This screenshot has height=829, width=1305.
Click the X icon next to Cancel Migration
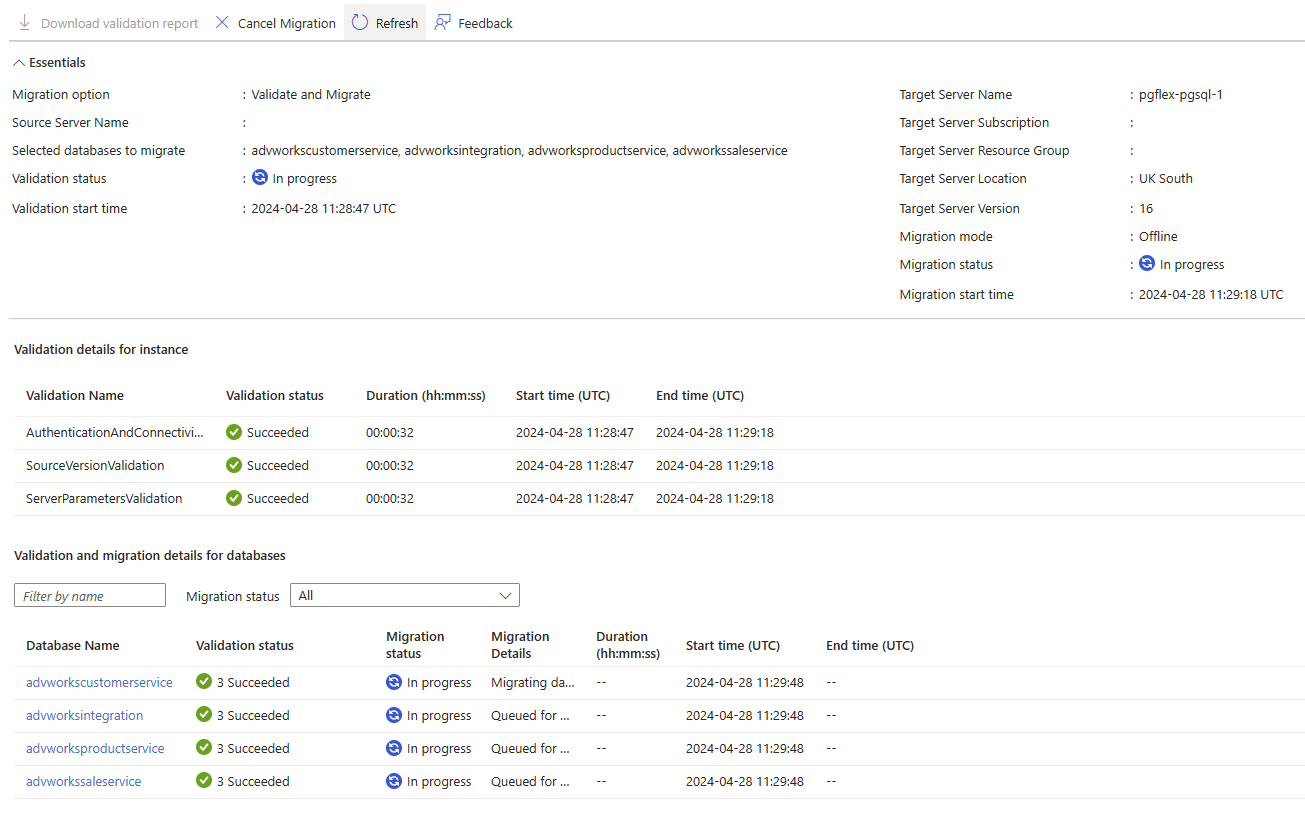(221, 22)
